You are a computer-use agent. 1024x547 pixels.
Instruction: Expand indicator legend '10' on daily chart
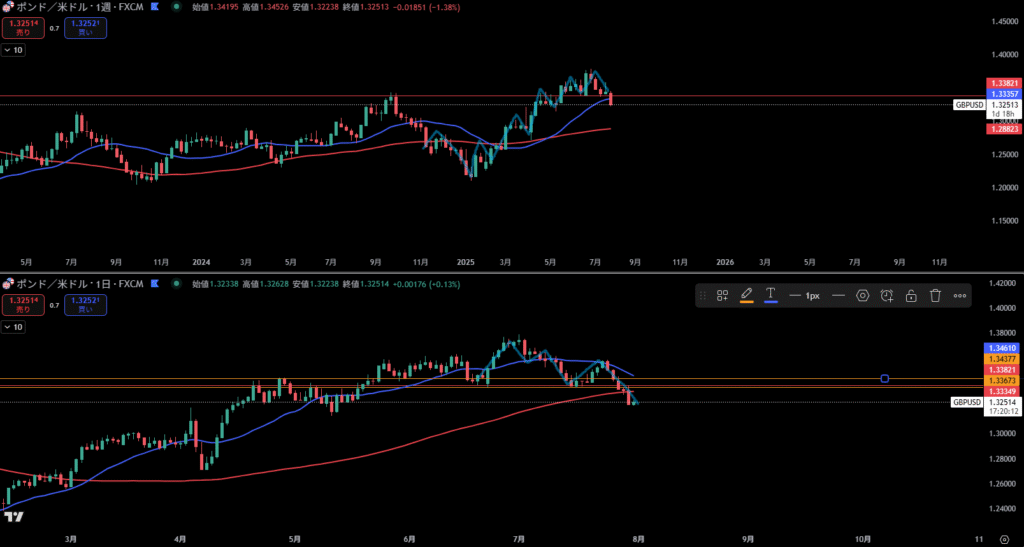(14, 327)
